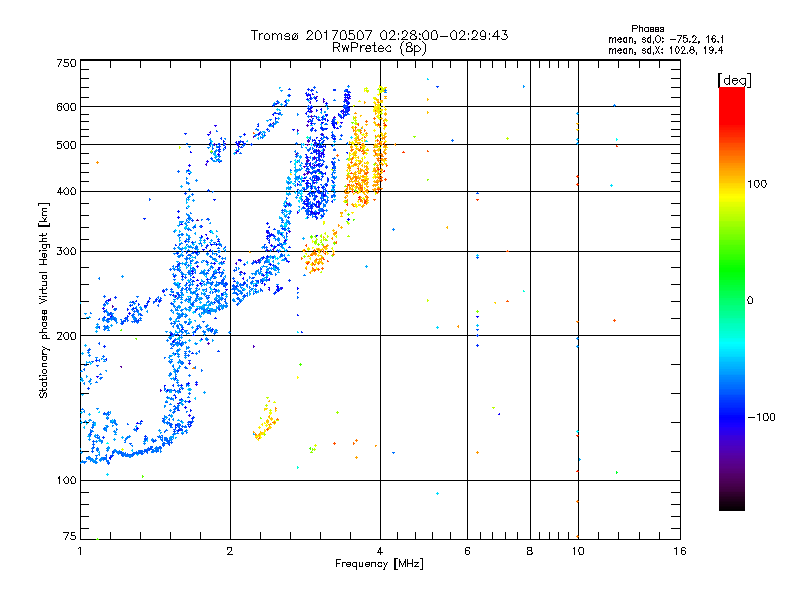Screen dimensions: 800x600
Task: Click the y-axis label "750"
Action: pyautogui.click(x=66, y=63)
